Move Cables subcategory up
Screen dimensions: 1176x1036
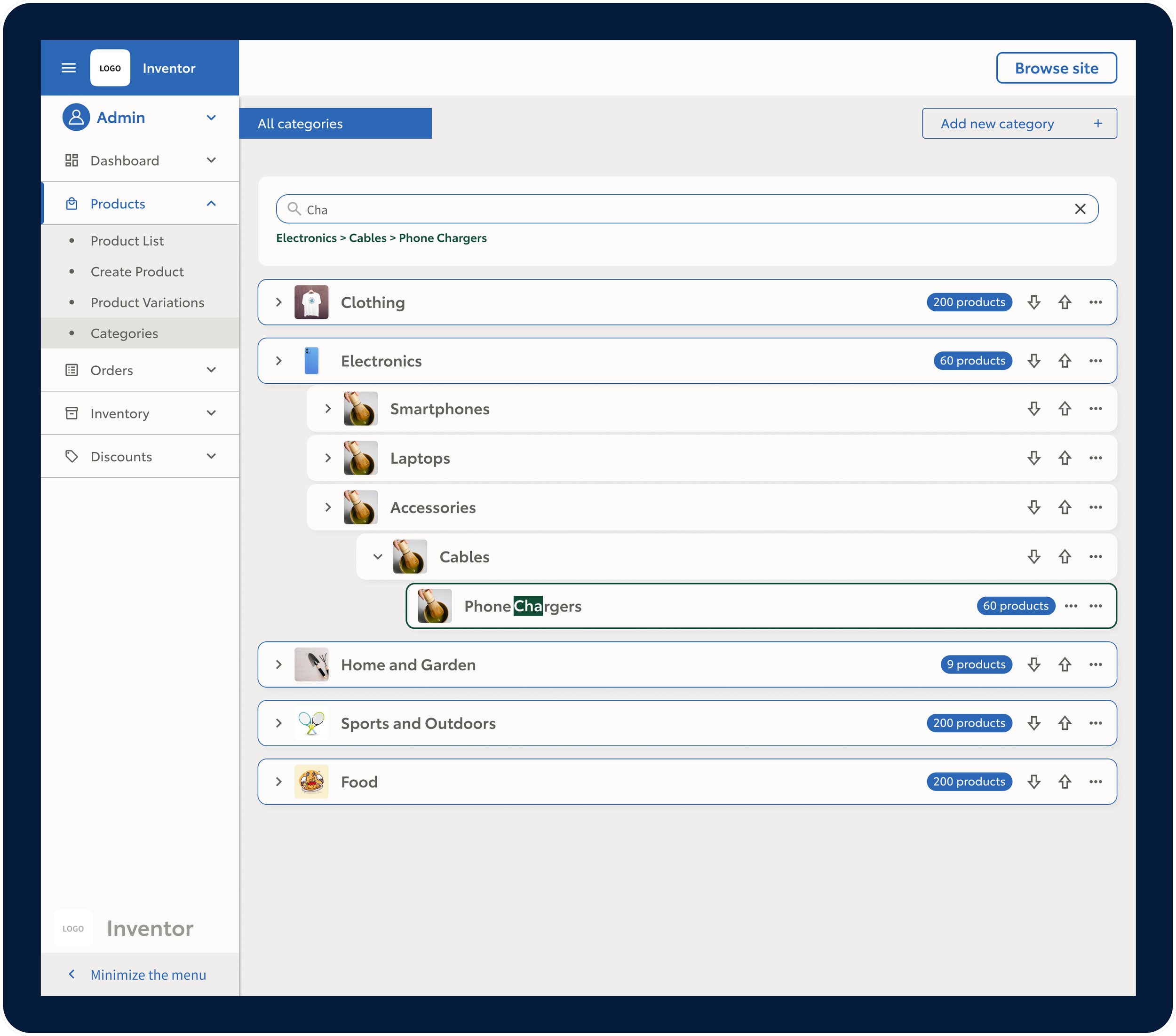1065,557
